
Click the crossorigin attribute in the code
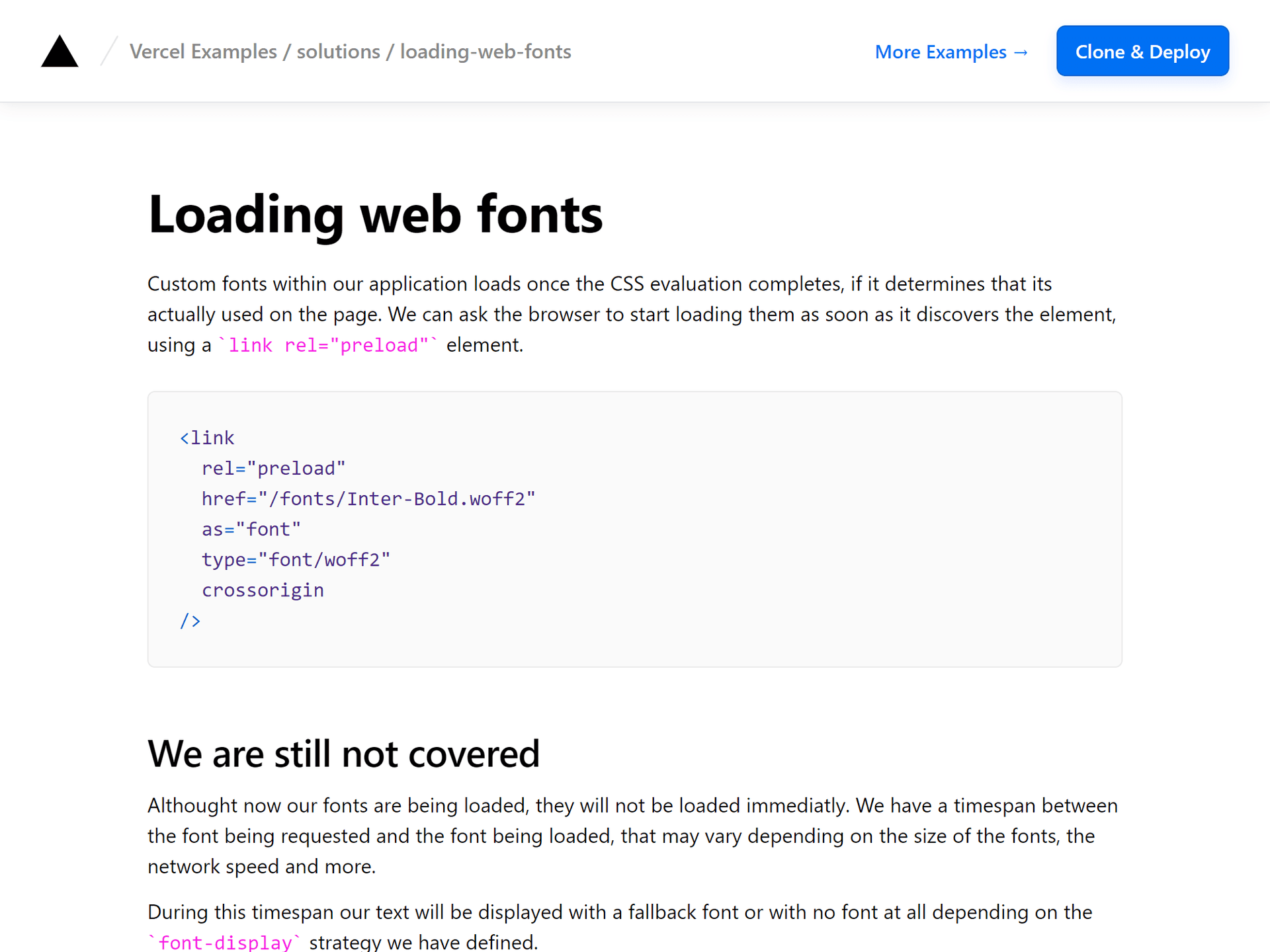(x=263, y=590)
